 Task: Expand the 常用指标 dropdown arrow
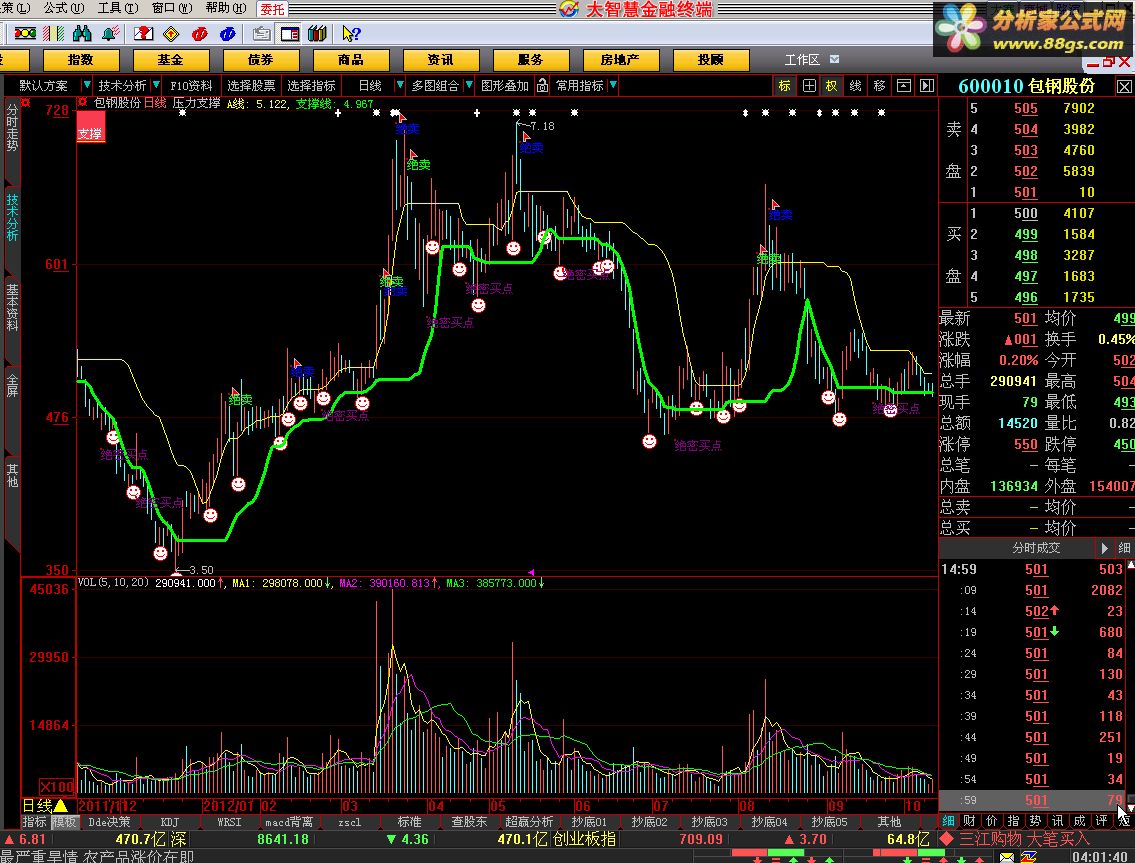[x=613, y=85]
